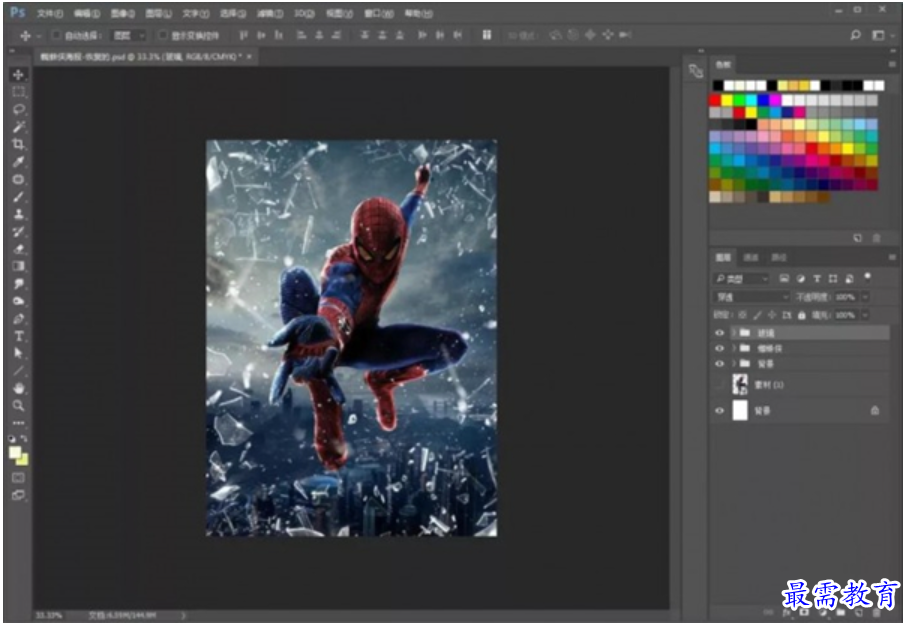Select the Zoom tool
The width and height of the screenshot is (906, 626).
18,405
